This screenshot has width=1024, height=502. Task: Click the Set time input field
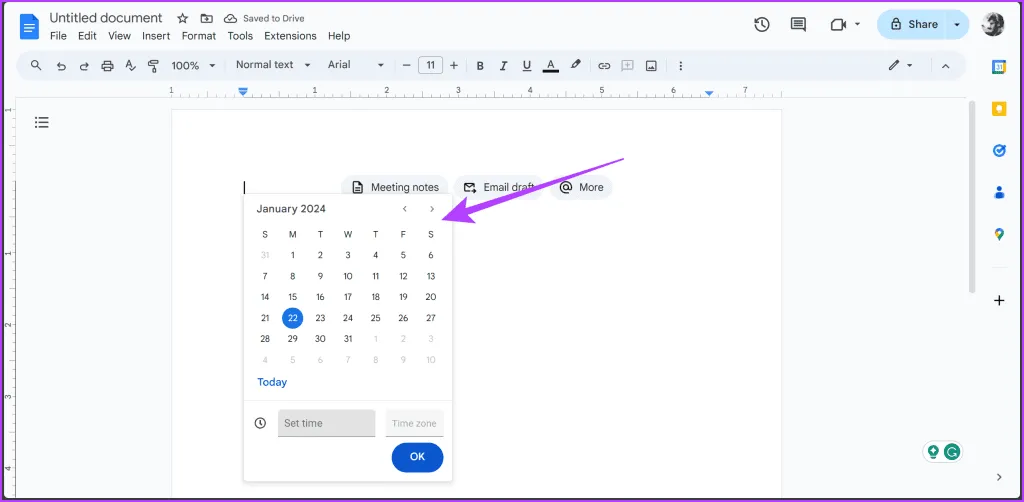(x=326, y=423)
